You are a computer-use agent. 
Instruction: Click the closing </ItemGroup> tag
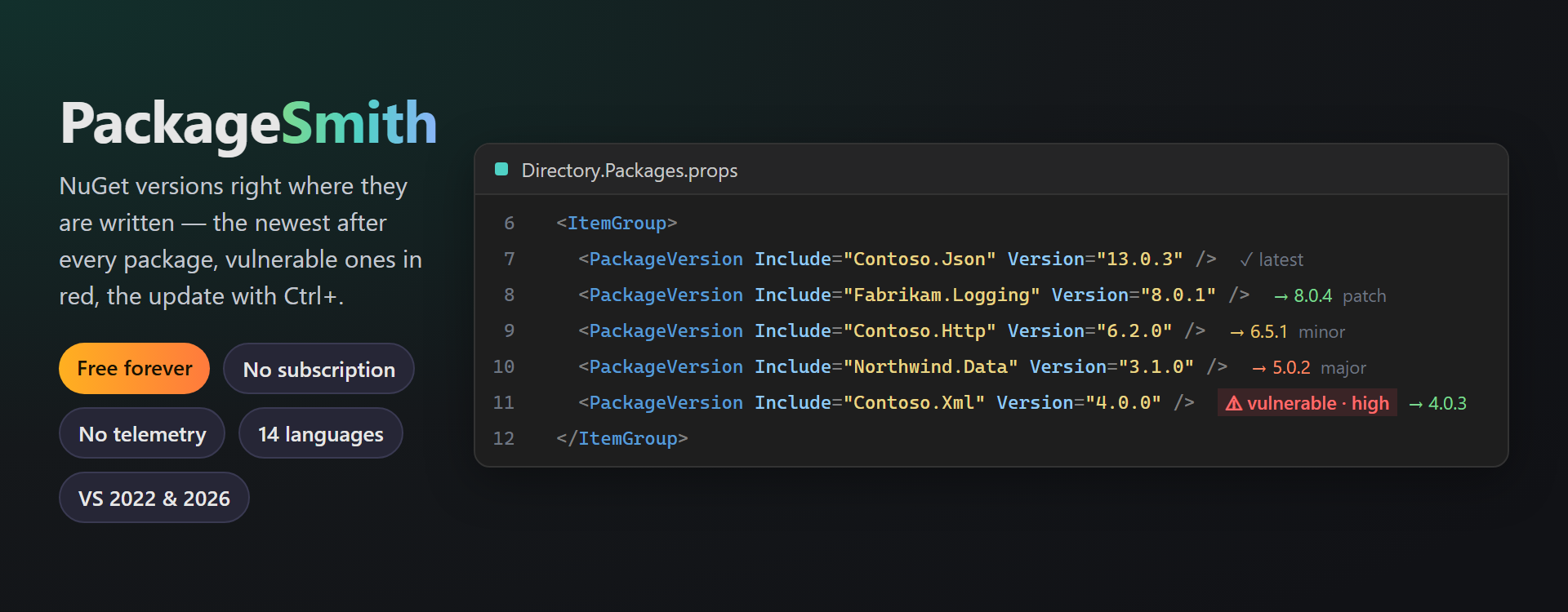point(622,438)
